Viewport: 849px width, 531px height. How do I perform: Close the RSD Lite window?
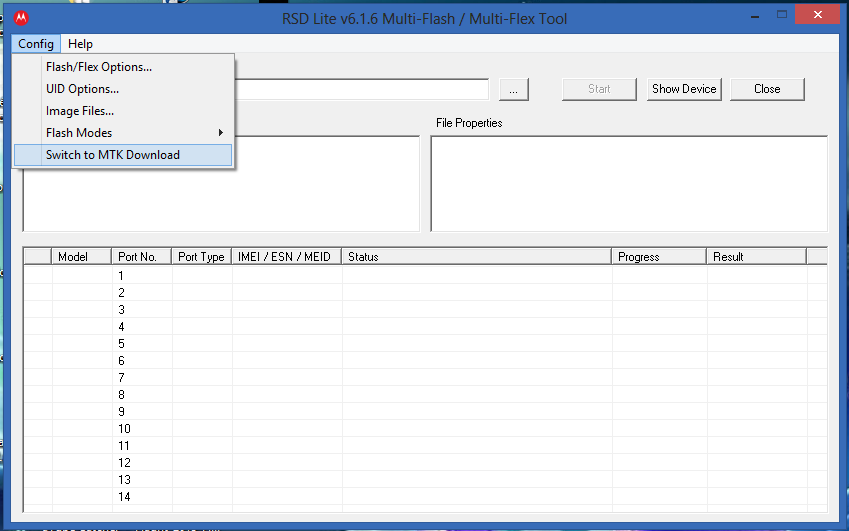(818, 15)
